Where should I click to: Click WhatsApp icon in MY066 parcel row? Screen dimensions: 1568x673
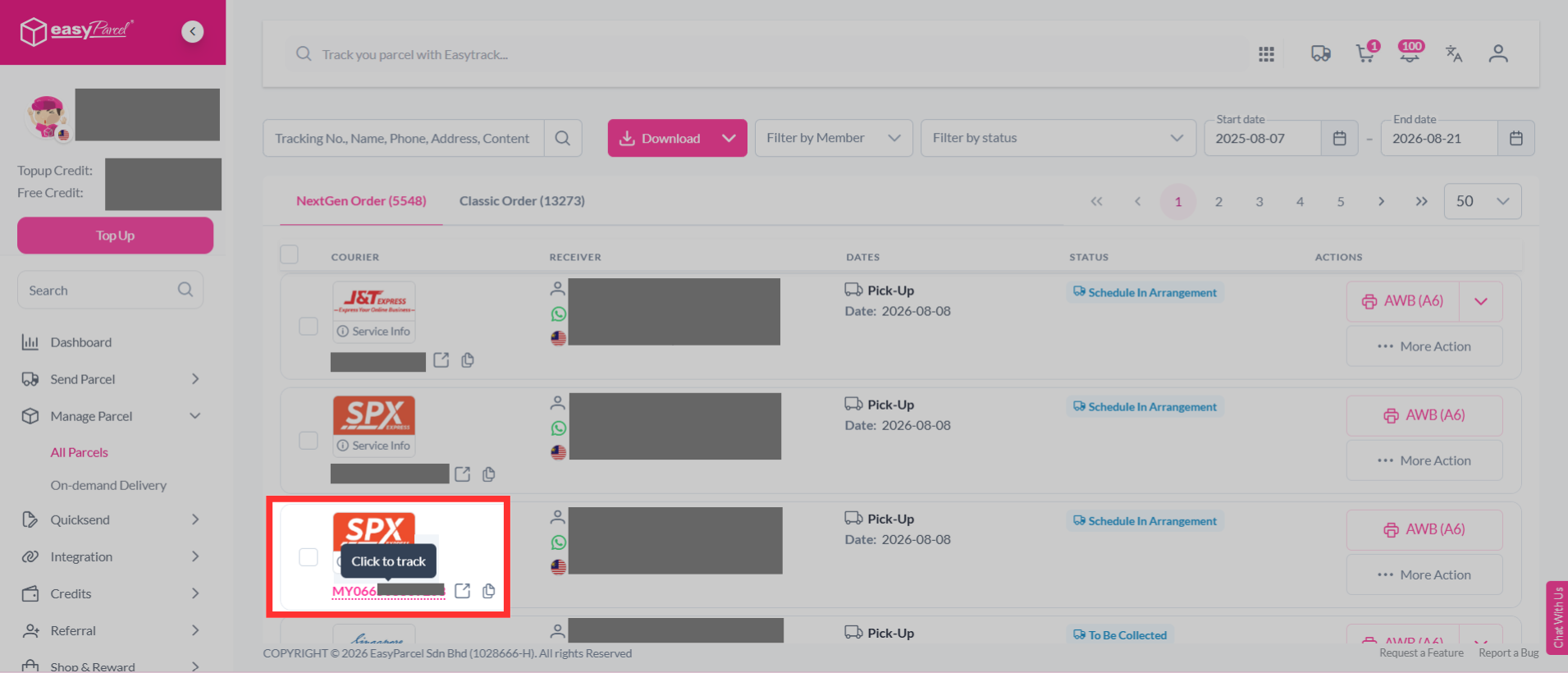(x=559, y=543)
